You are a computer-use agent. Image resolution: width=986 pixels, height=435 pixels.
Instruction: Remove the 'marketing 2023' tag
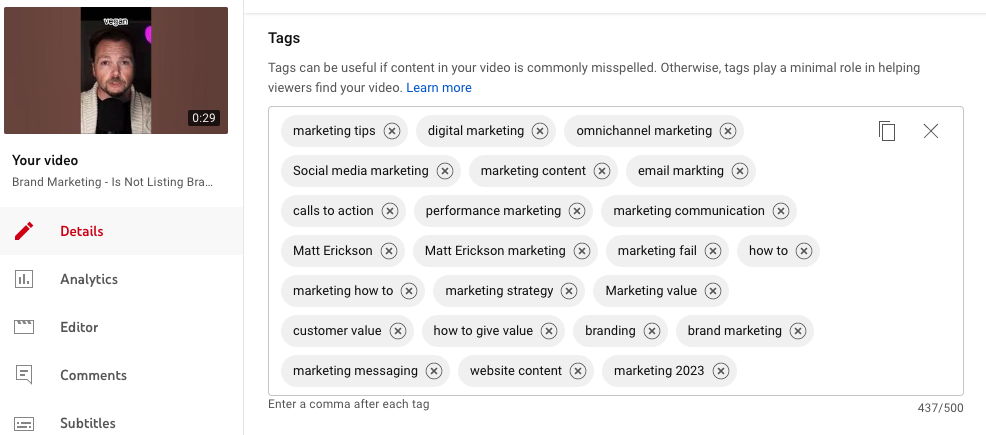pos(721,371)
